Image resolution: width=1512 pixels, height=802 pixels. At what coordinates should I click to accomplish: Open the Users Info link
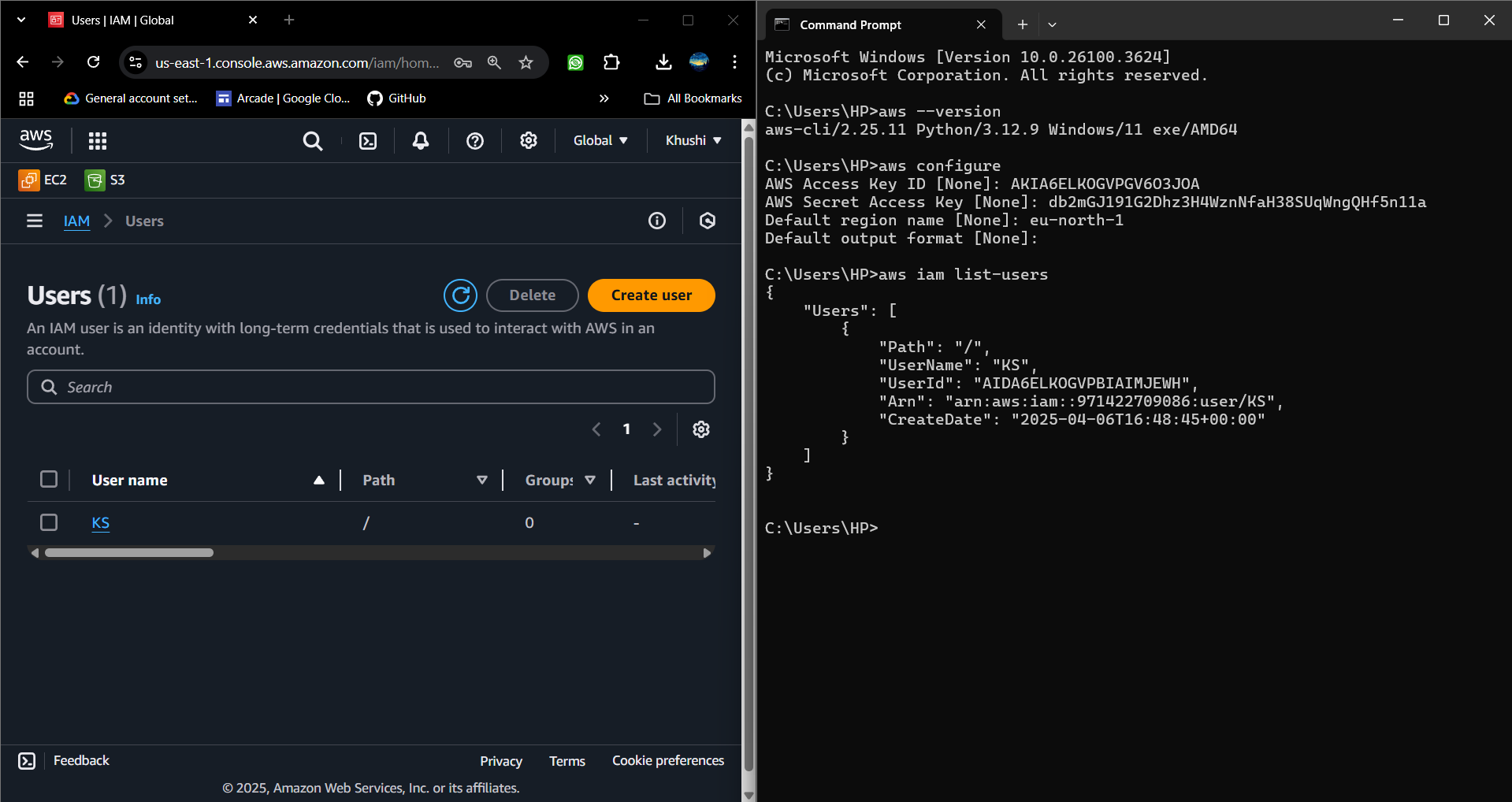pyautogui.click(x=148, y=299)
